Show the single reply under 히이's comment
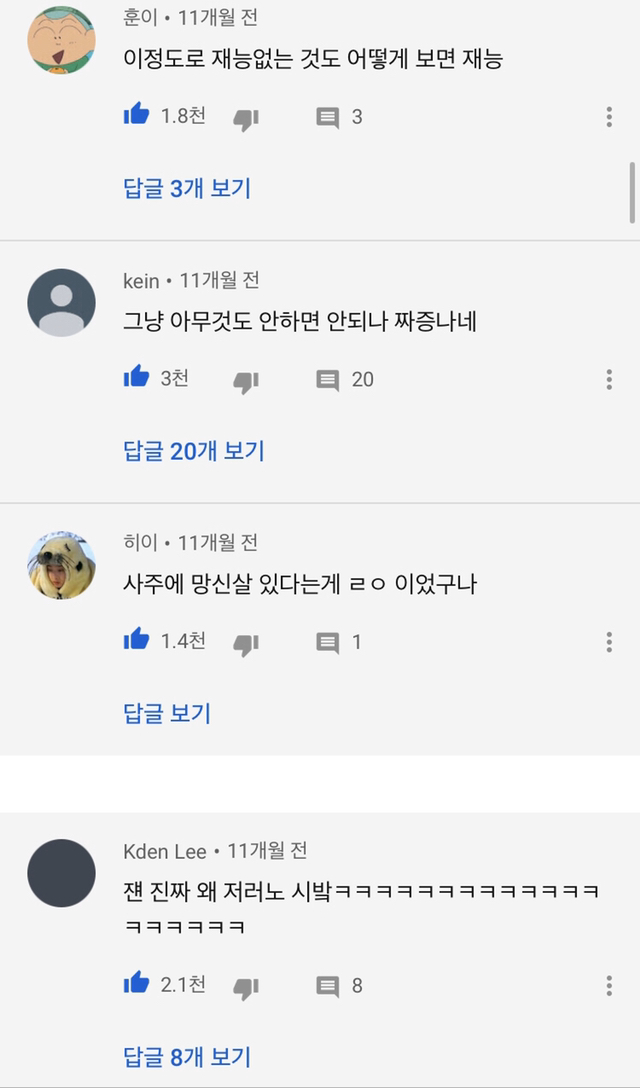This screenshot has height=1088, width=640. 167,713
